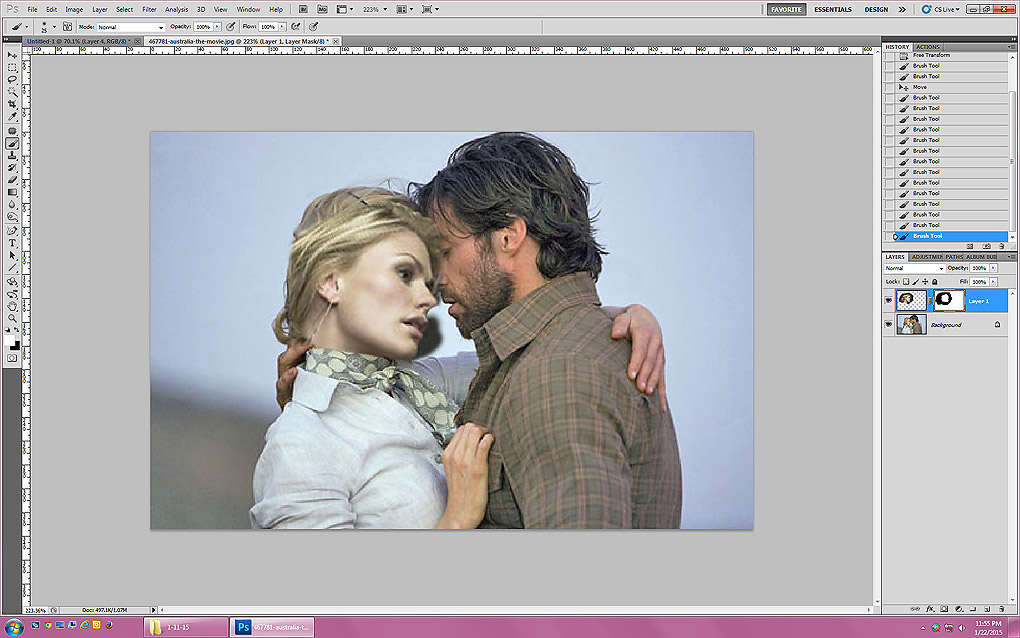Select the Horizontal Type tool
This screenshot has width=1020, height=638.
point(12,242)
